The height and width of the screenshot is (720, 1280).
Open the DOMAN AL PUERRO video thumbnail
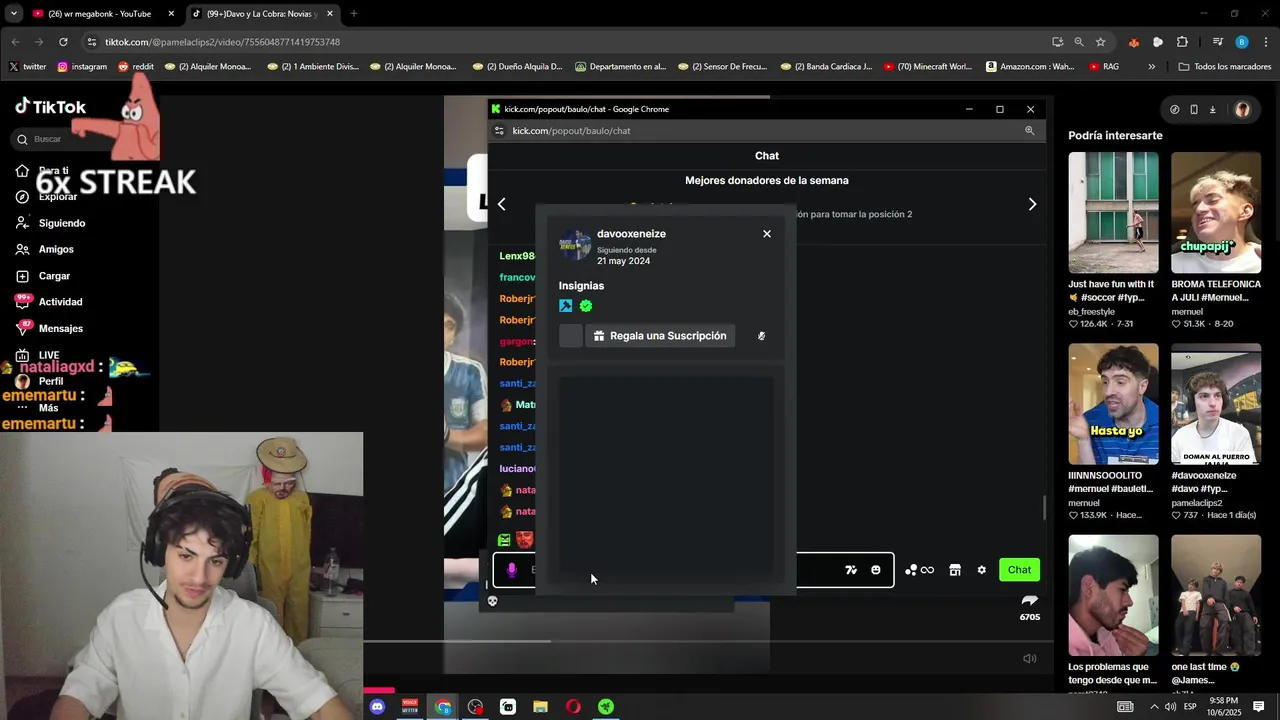[x=1216, y=404]
